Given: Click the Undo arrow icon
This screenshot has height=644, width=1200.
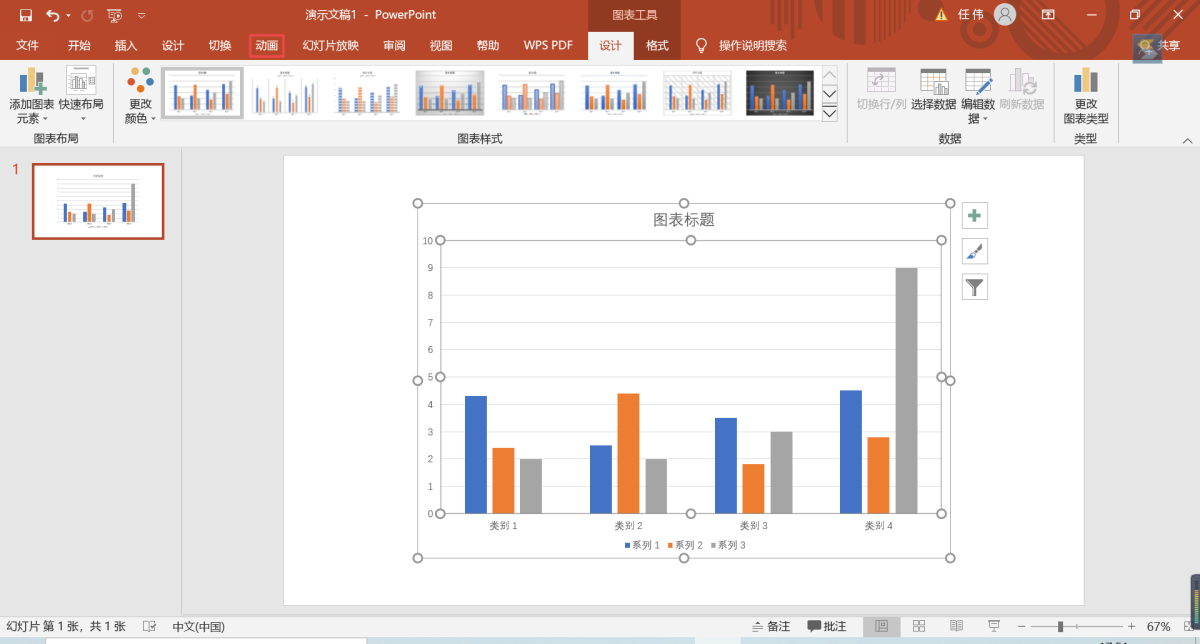Looking at the screenshot, I should 53,15.
